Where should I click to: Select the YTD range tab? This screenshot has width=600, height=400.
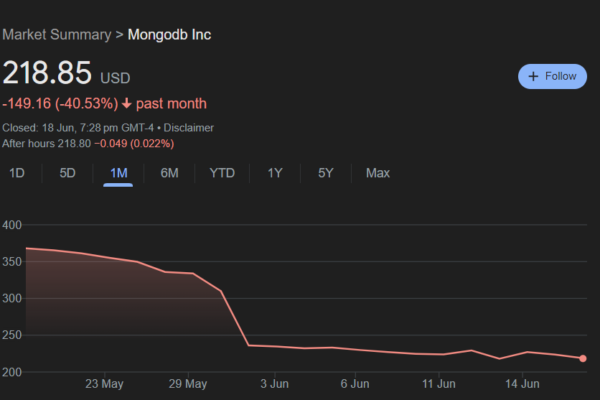click(x=222, y=173)
